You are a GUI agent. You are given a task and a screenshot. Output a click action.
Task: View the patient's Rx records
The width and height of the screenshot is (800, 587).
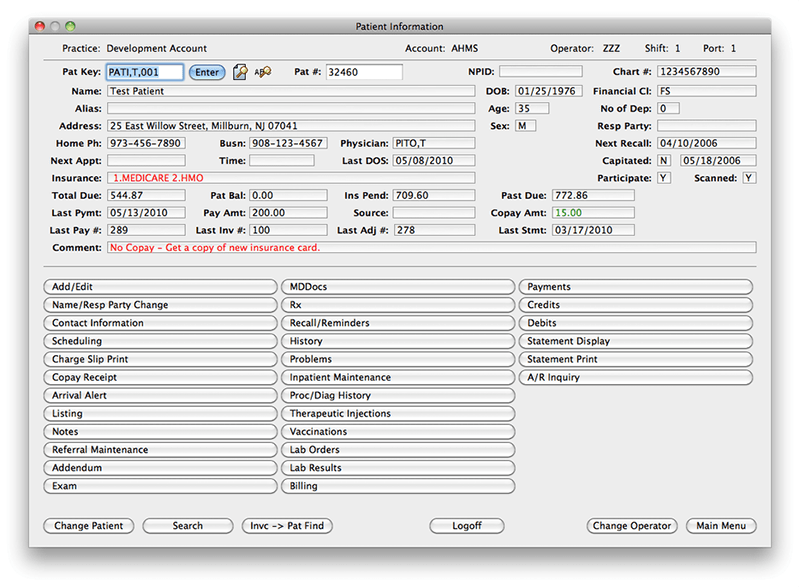click(399, 304)
